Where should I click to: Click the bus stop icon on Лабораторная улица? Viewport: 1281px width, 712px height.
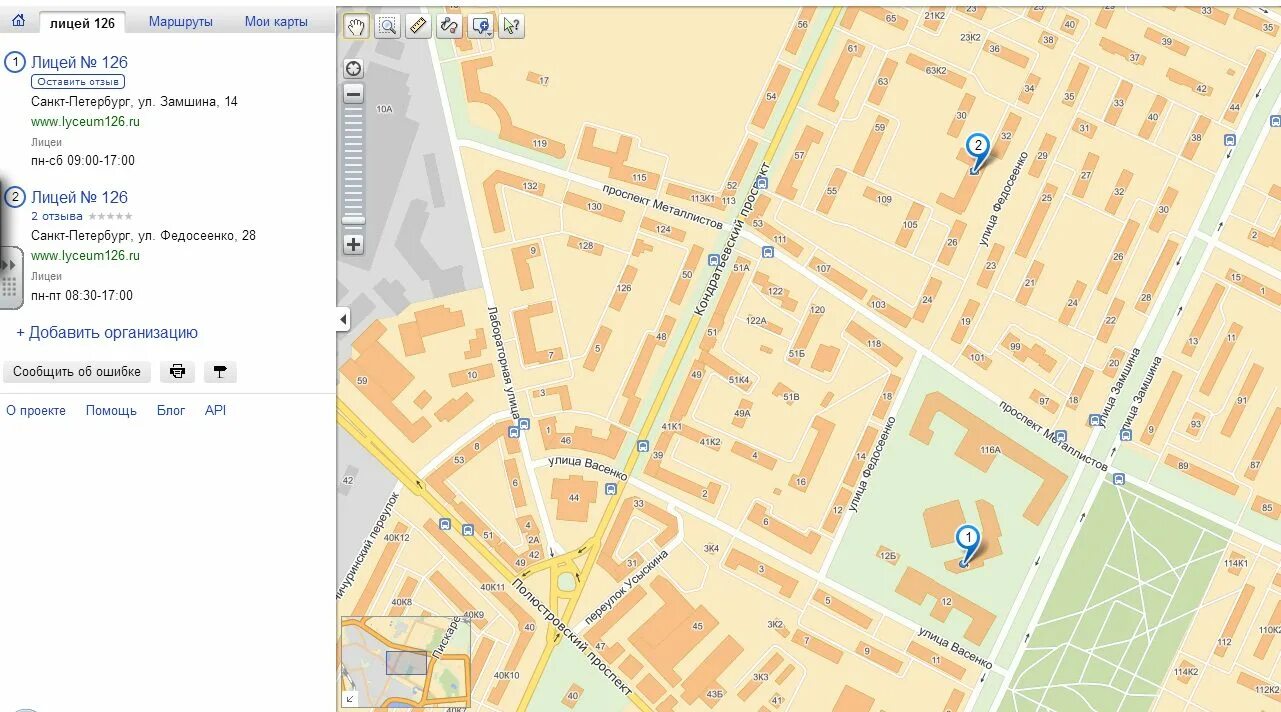point(514,432)
